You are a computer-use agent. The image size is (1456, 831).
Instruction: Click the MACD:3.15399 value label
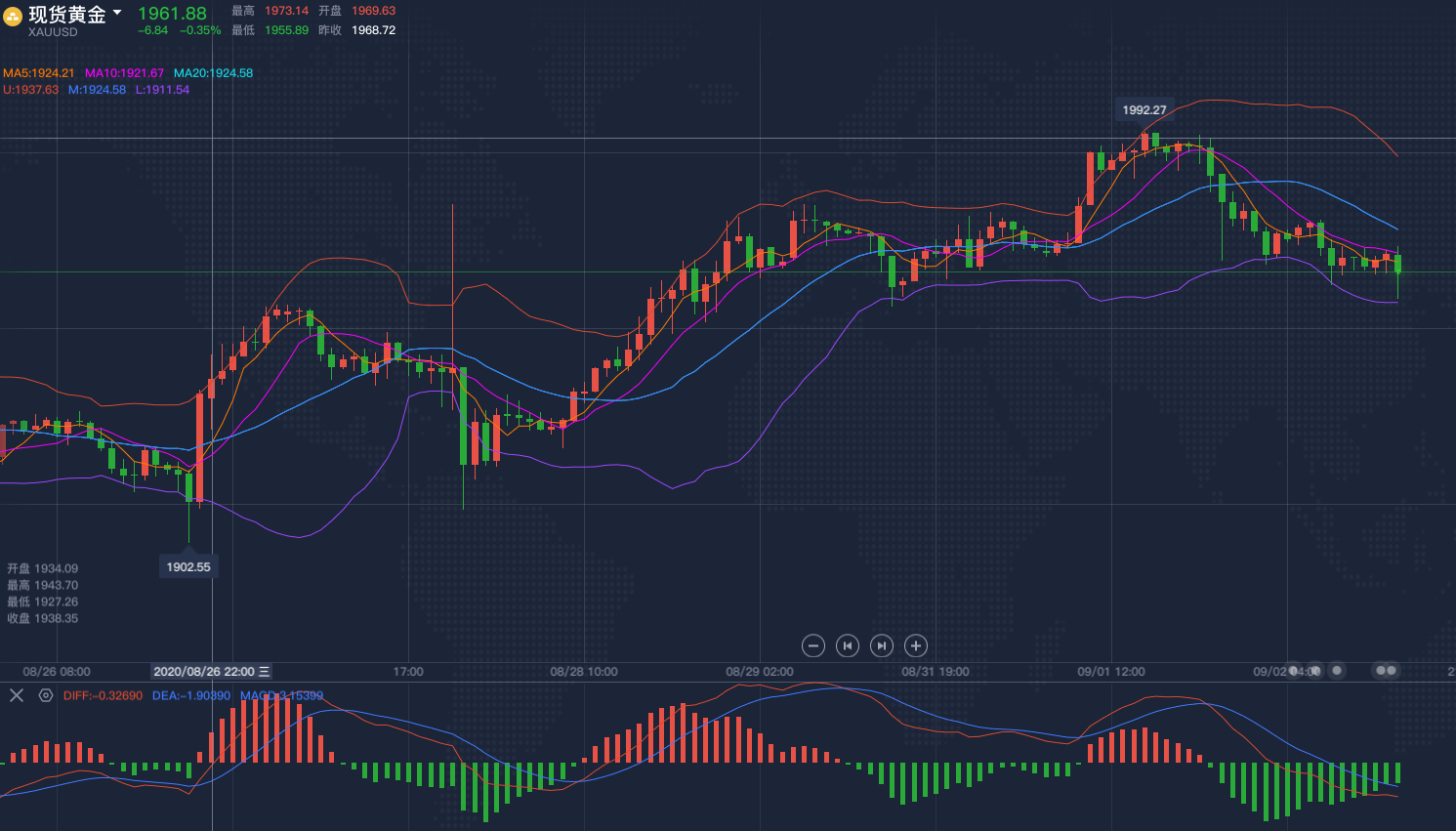pyautogui.click(x=281, y=696)
